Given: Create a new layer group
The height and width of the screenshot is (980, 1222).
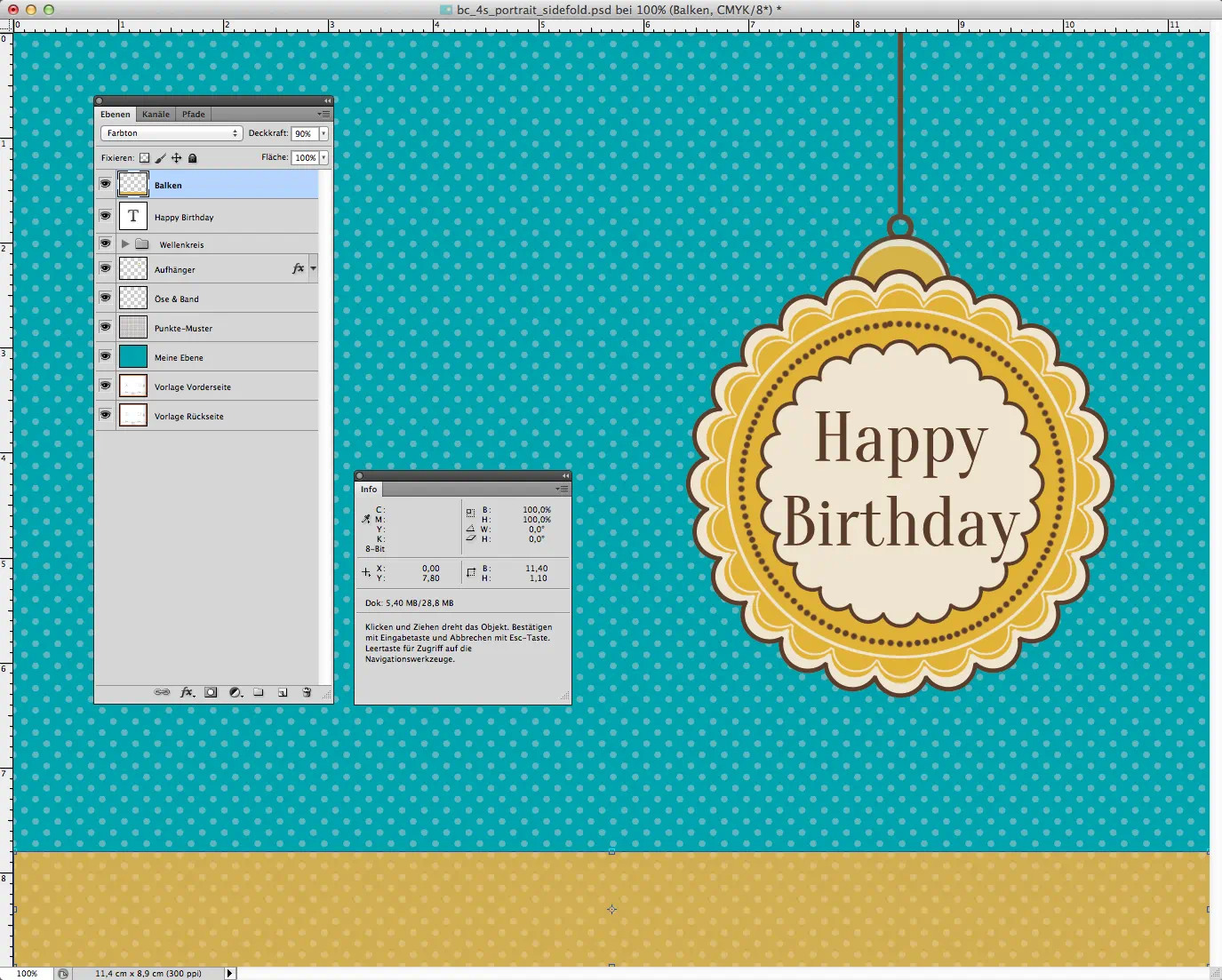Looking at the screenshot, I should point(259,692).
